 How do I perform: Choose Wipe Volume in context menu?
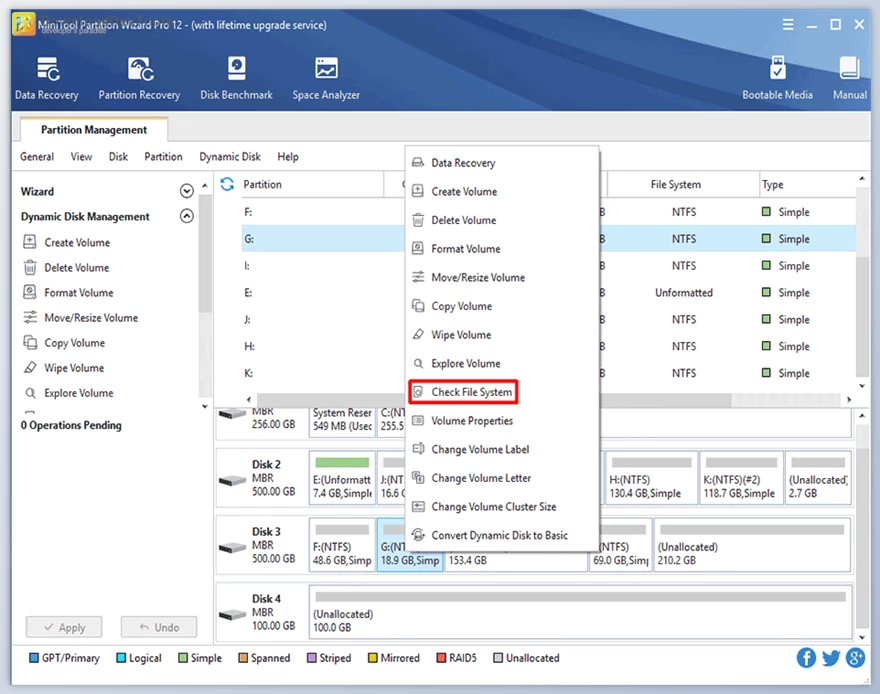tap(502, 334)
